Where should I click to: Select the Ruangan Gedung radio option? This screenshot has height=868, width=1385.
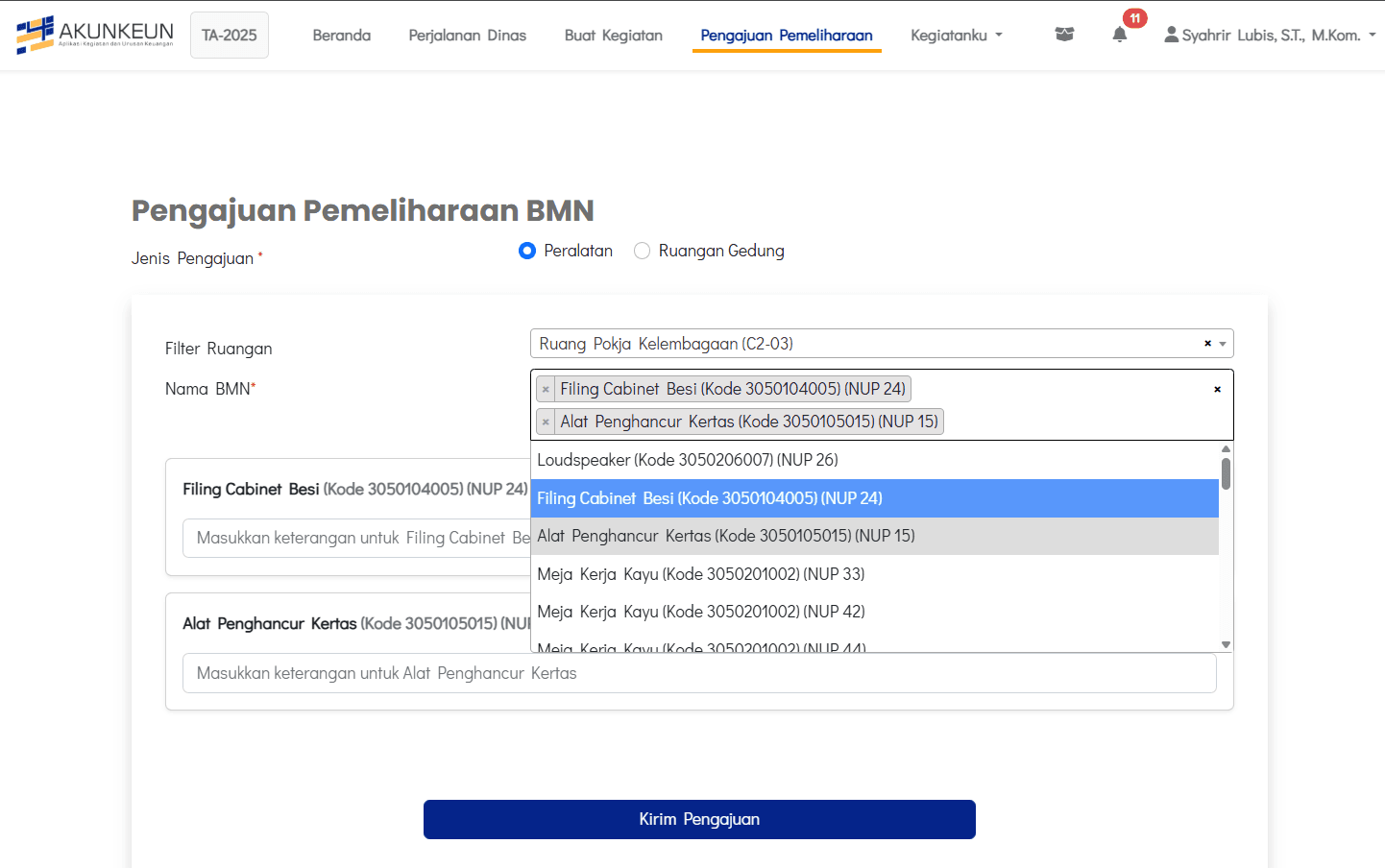coord(642,251)
